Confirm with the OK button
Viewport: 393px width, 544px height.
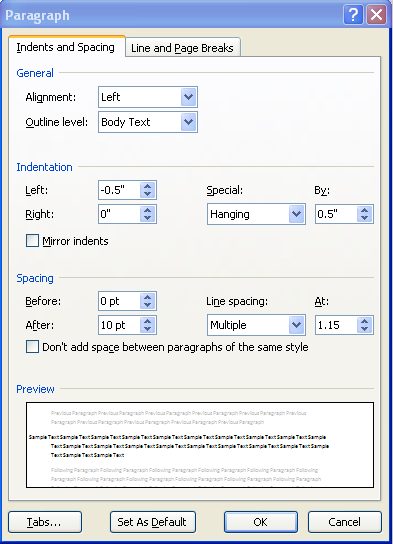click(261, 522)
